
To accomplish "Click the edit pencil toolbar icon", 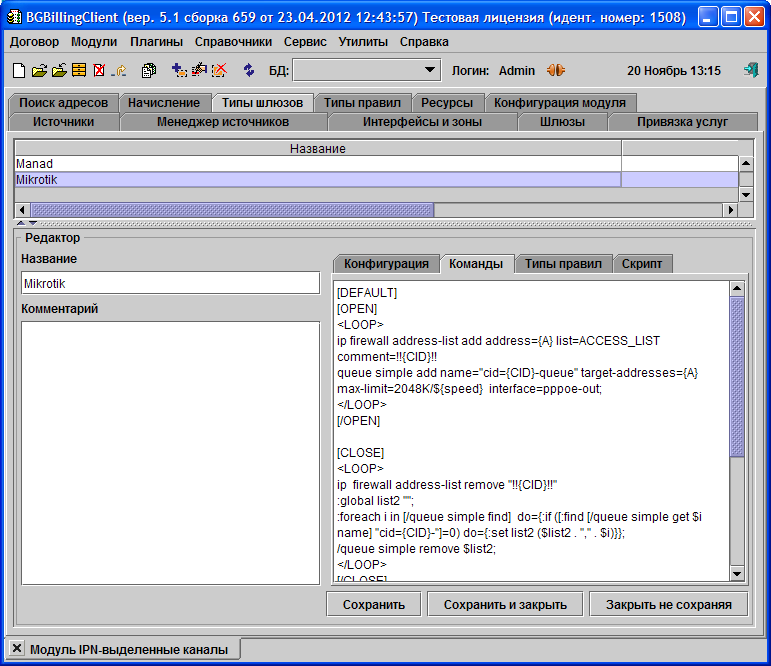I will (x=199, y=70).
